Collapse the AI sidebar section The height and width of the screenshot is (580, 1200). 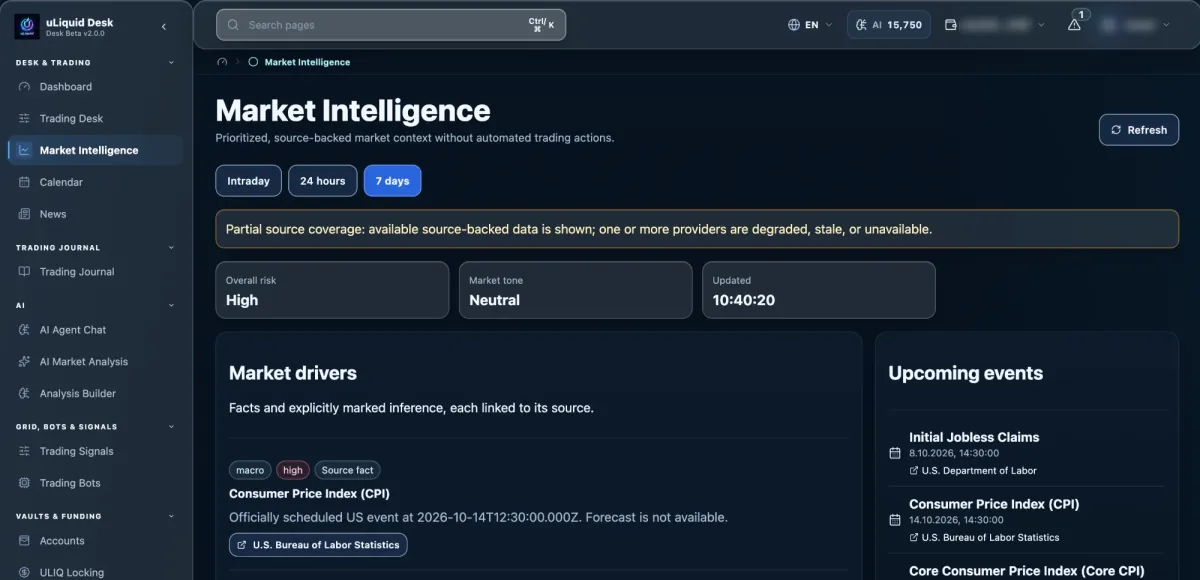pos(171,305)
